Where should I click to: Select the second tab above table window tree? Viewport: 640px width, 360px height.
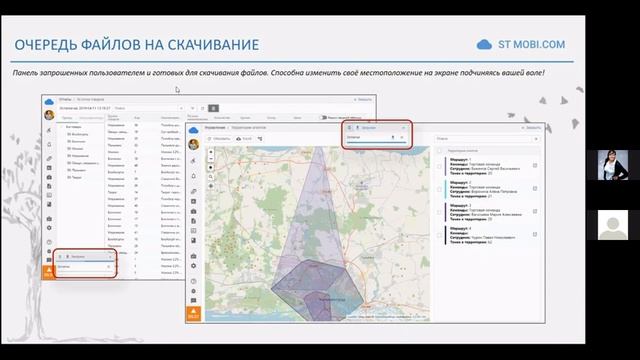(91, 118)
